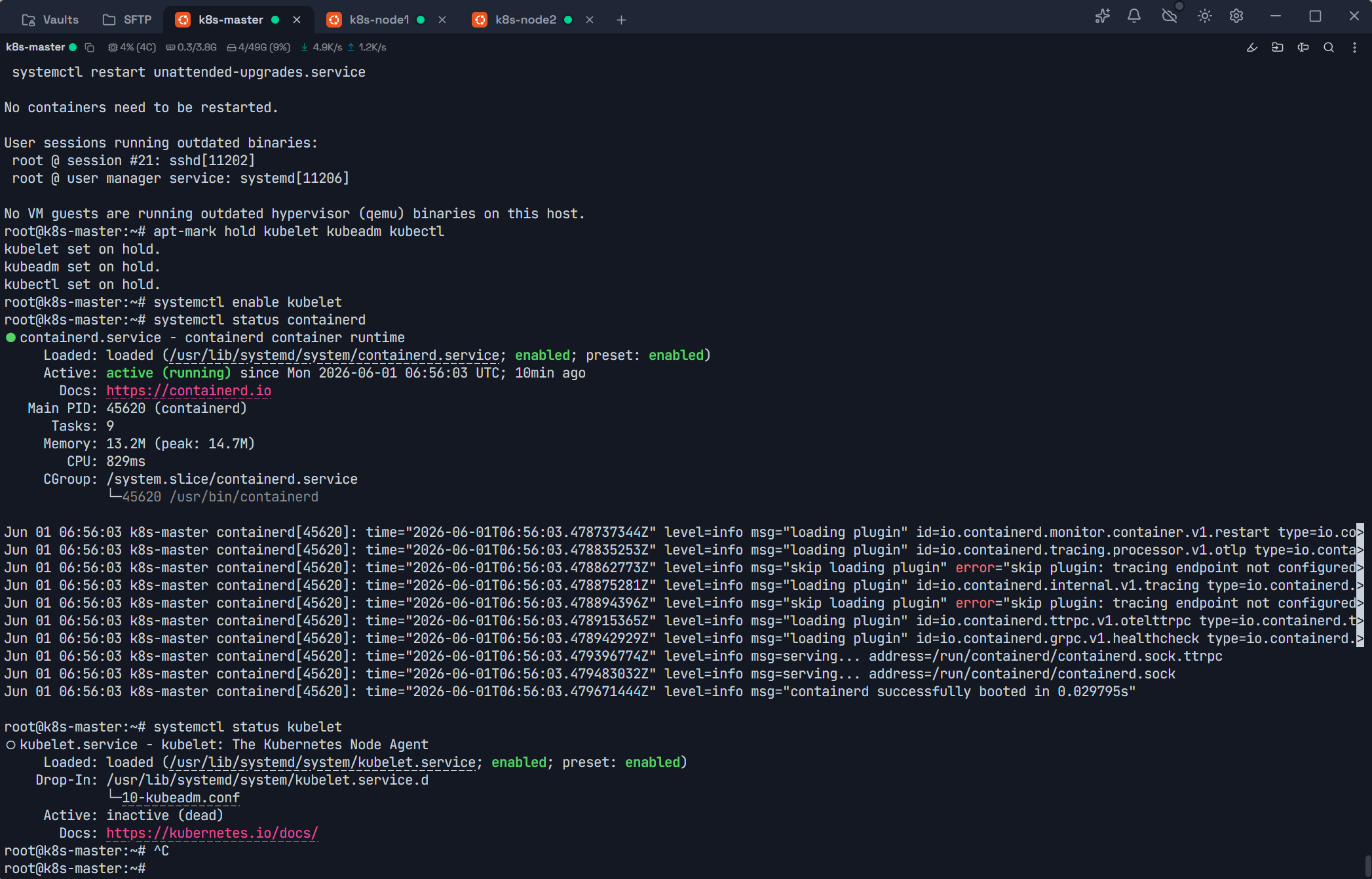The height and width of the screenshot is (879, 1372).
Task: Click the Ubuntu icon on k8s-master tab
Action: pyautogui.click(x=183, y=20)
